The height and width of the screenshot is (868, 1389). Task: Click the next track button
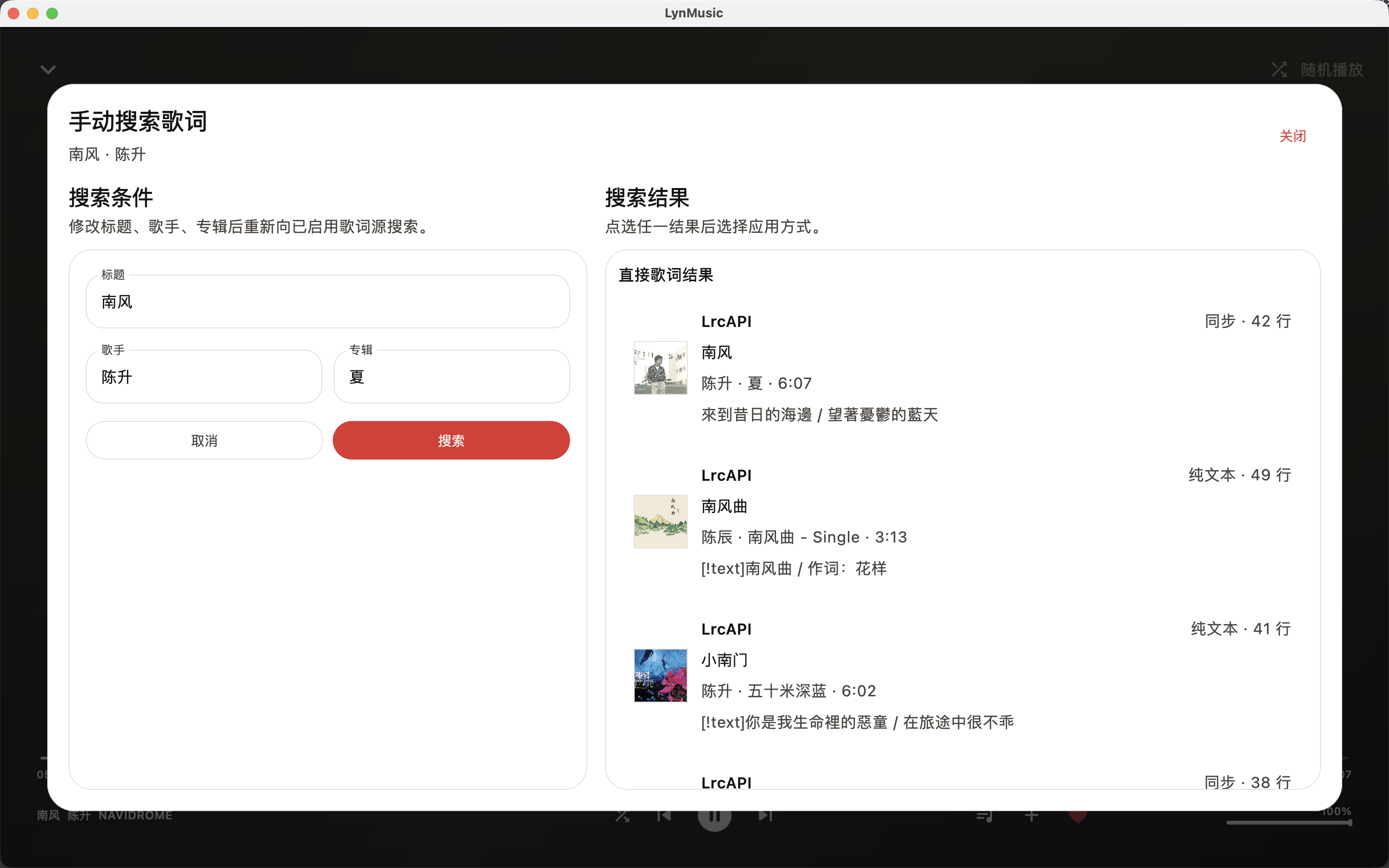(765, 815)
